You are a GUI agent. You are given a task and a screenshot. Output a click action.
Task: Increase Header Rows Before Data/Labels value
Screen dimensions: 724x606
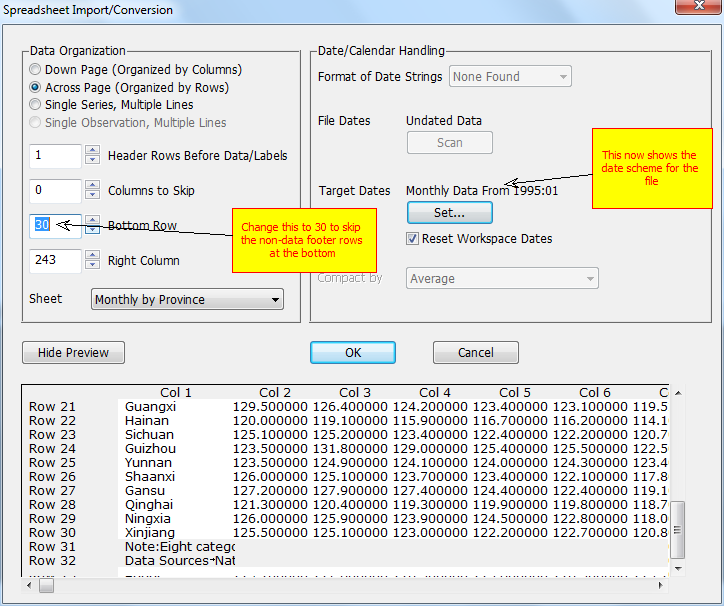pyautogui.click(x=92, y=151)
